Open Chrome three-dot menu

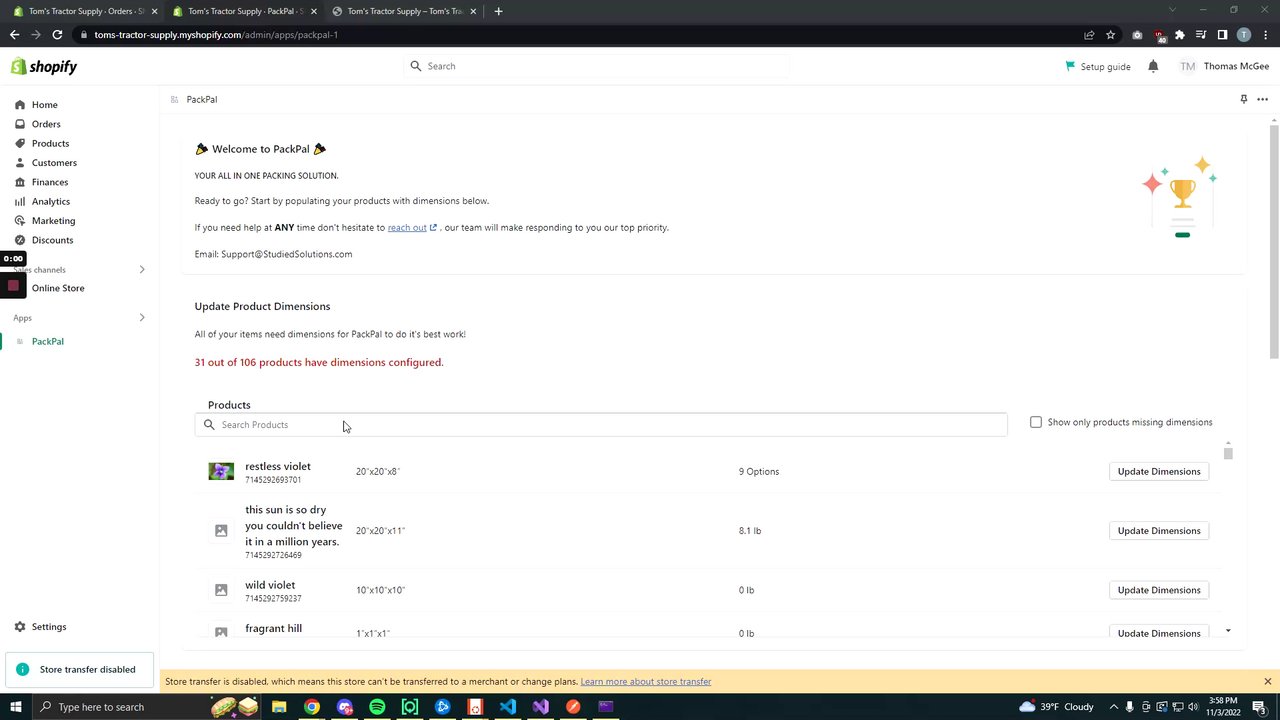coord(1265,34)
